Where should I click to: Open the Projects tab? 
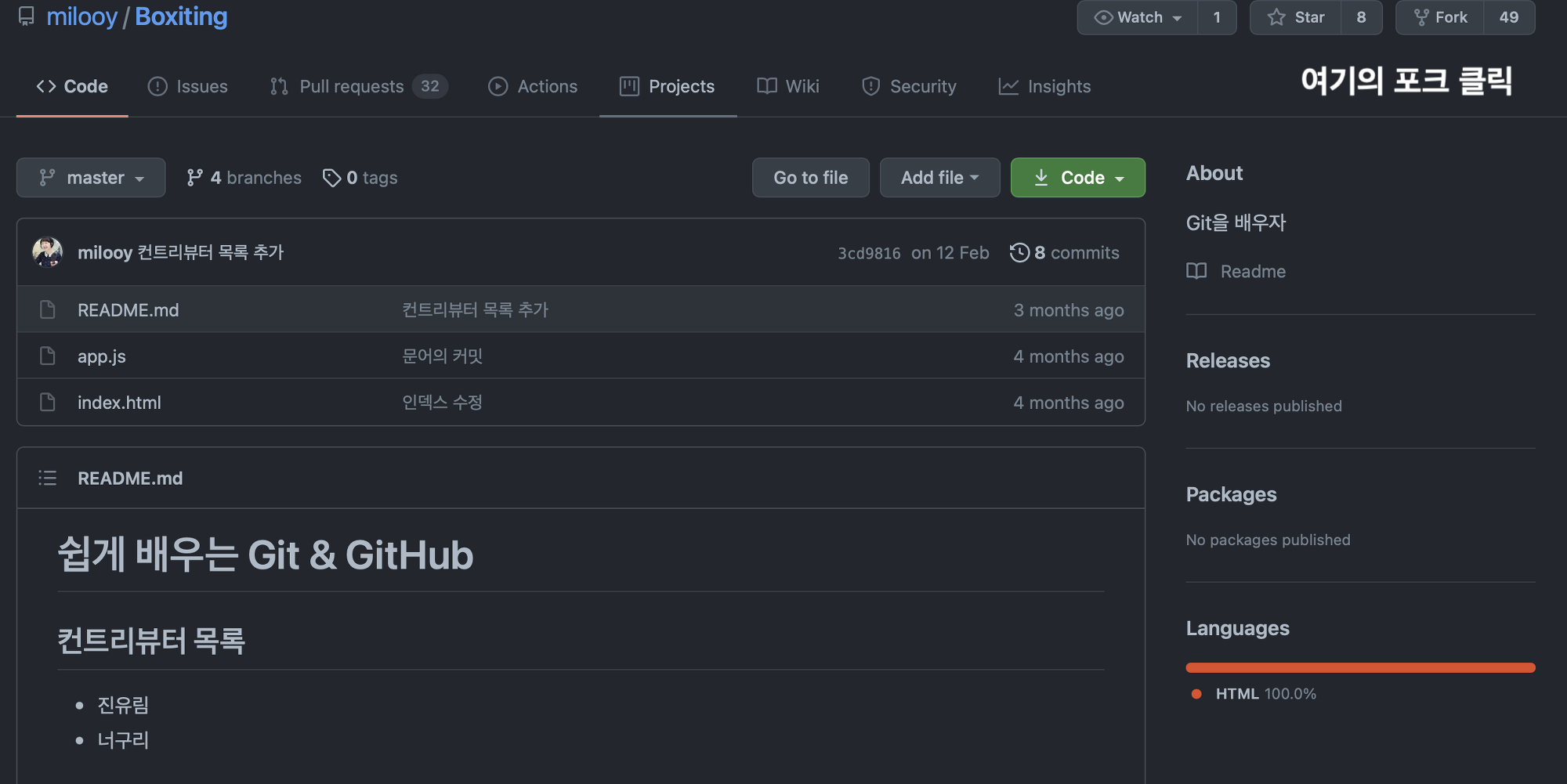click(668, 86)
